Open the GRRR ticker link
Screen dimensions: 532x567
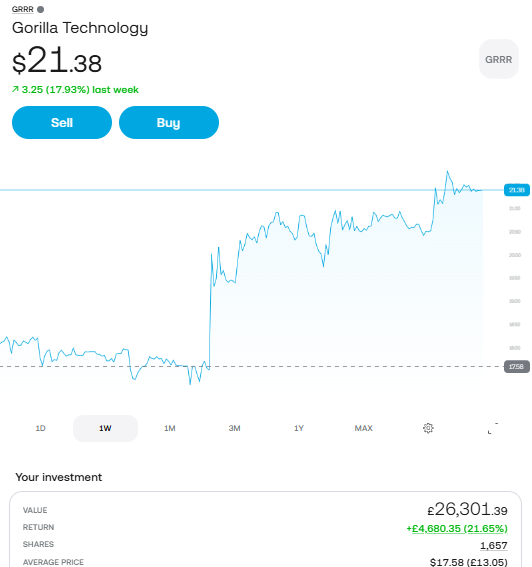[22, 9]
